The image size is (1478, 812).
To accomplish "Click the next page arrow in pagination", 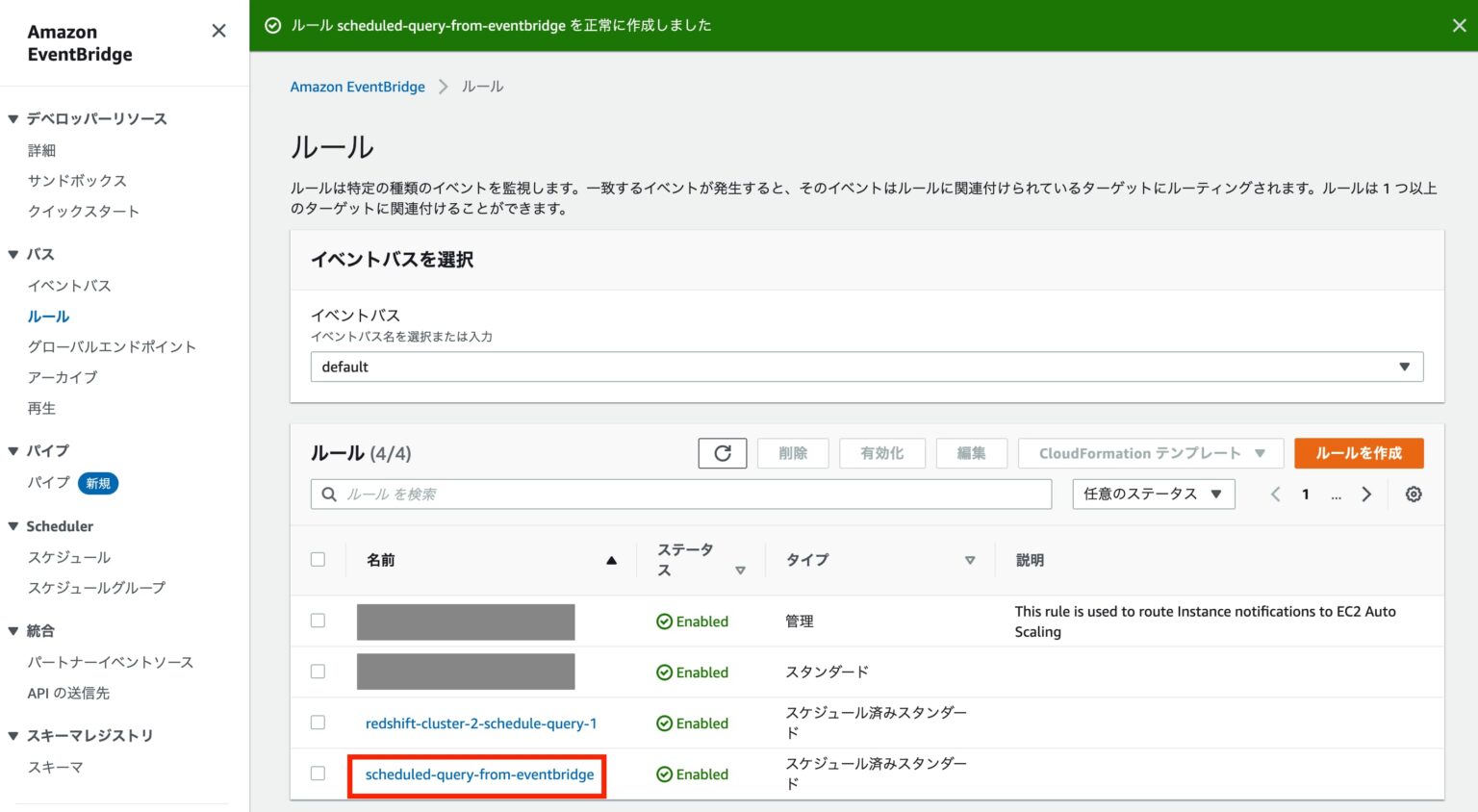I will pos(1366,494).
